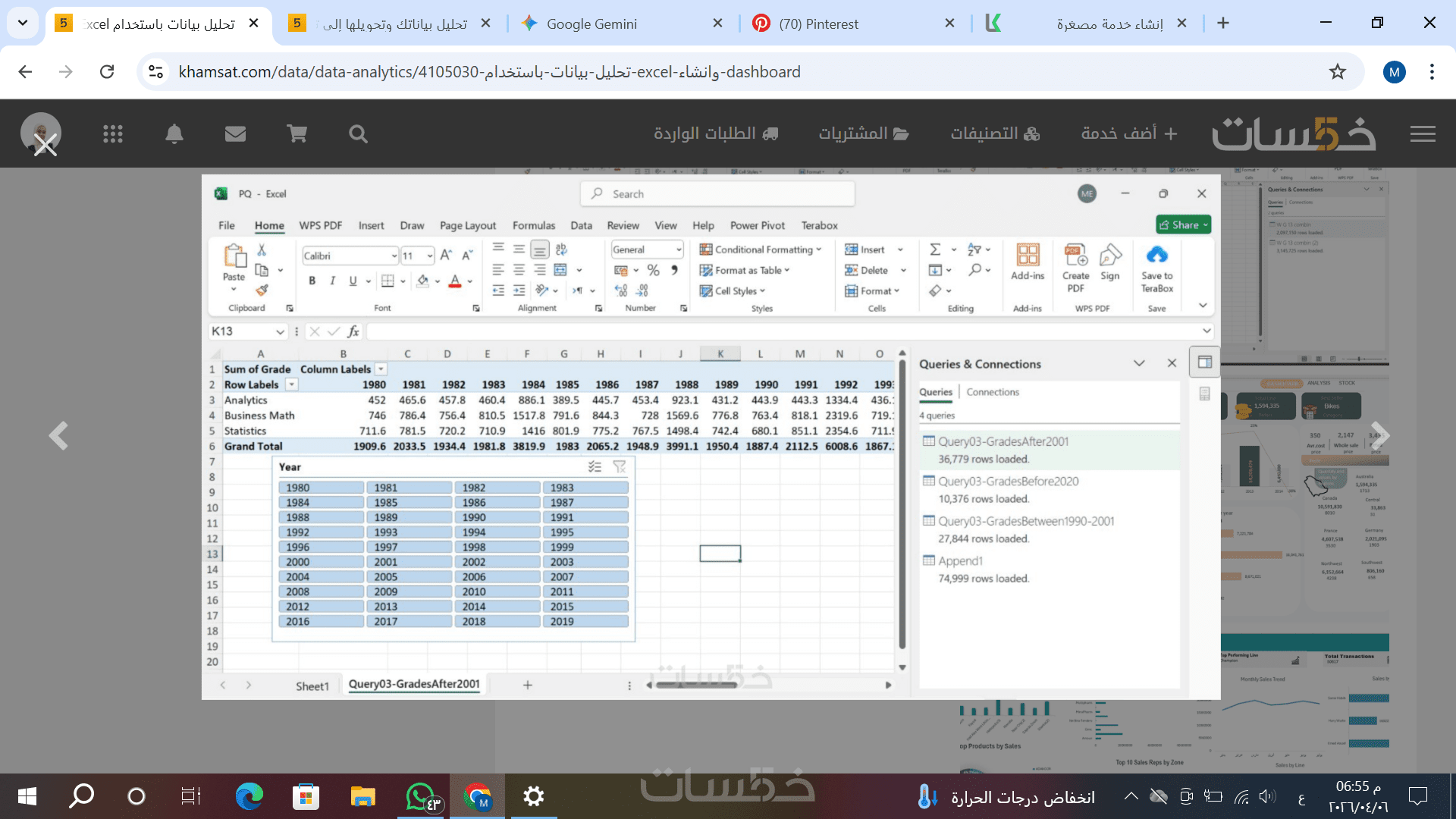
Task: Reload the current page
Action: pos(107,71)
